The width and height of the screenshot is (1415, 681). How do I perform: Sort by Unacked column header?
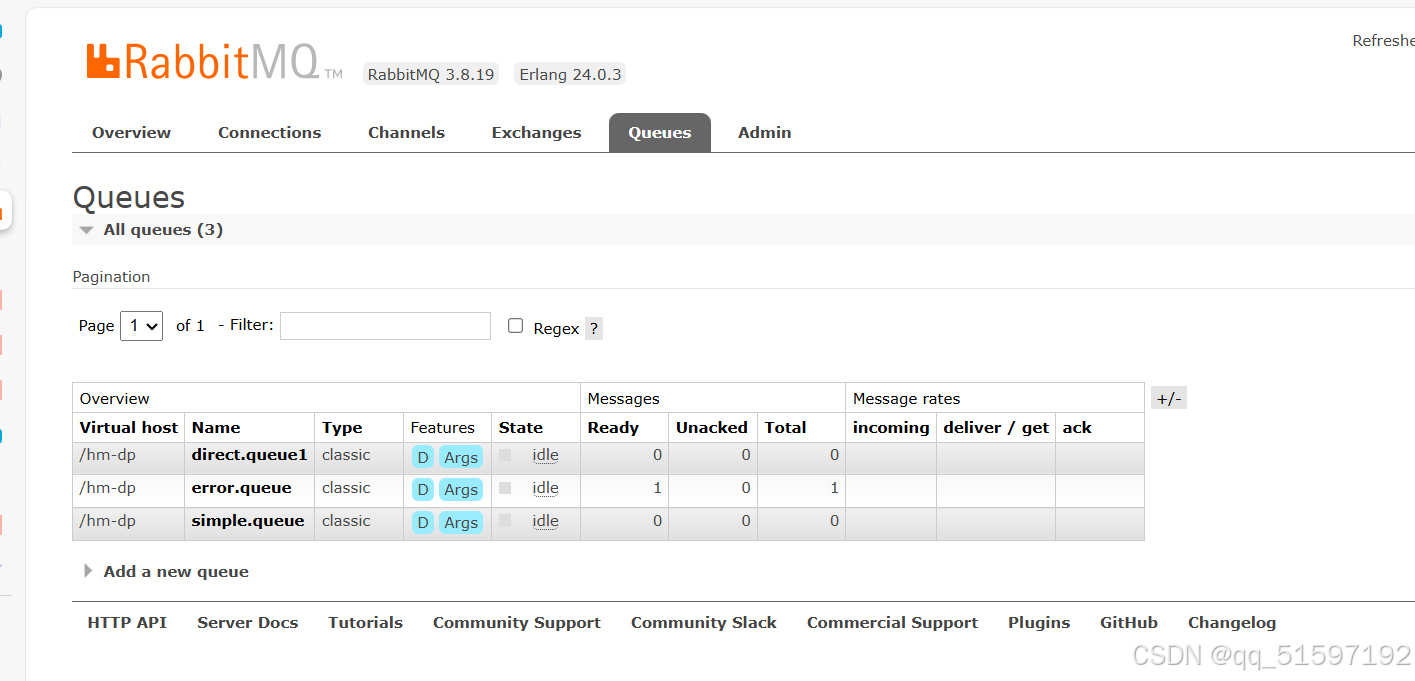[712, 427]
